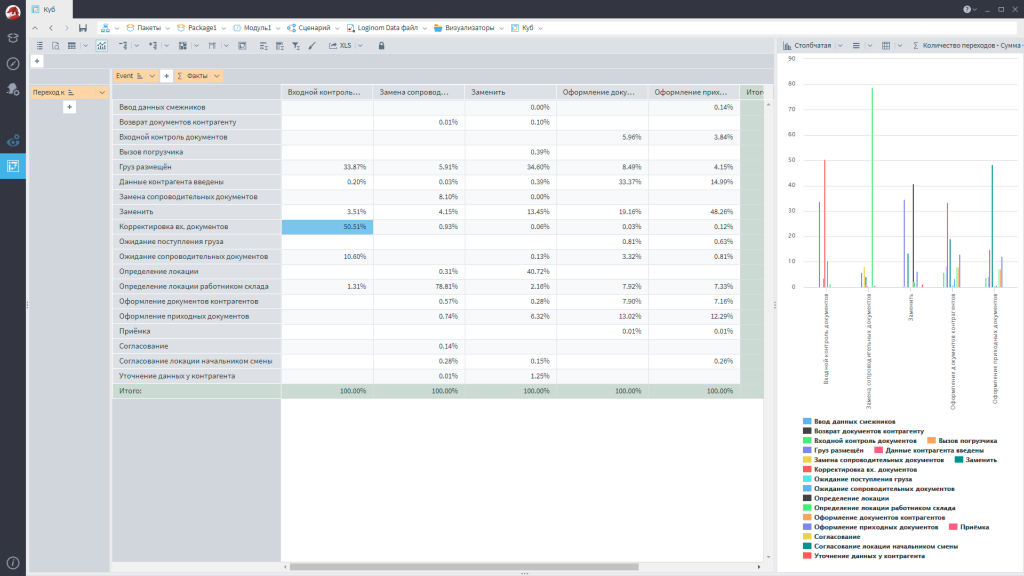Click the paintbrush formatting icon
The width and height of the screenshot is (1024, 576).
click(x=311, y=45)
